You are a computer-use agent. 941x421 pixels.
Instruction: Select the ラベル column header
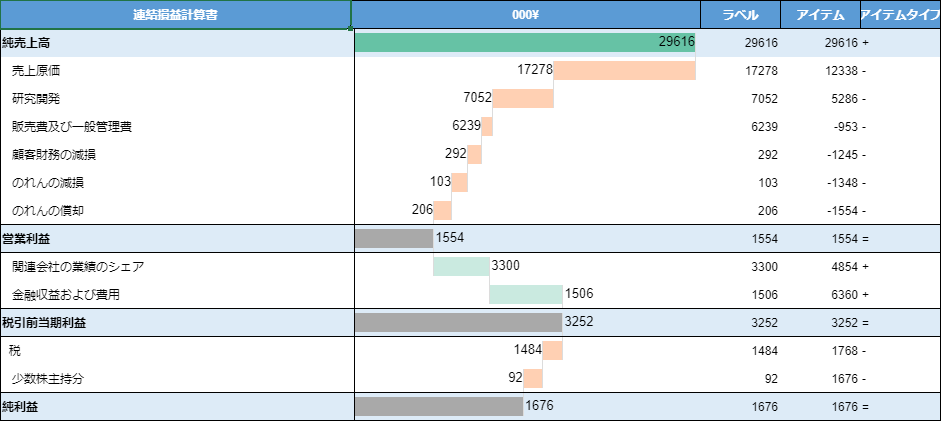click(x=740, y=14)
